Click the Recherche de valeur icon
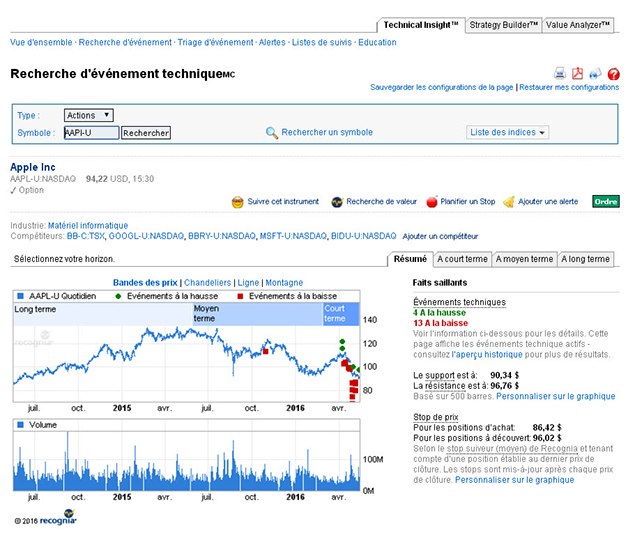The image size is (635, 533). [x=337, y=202]
